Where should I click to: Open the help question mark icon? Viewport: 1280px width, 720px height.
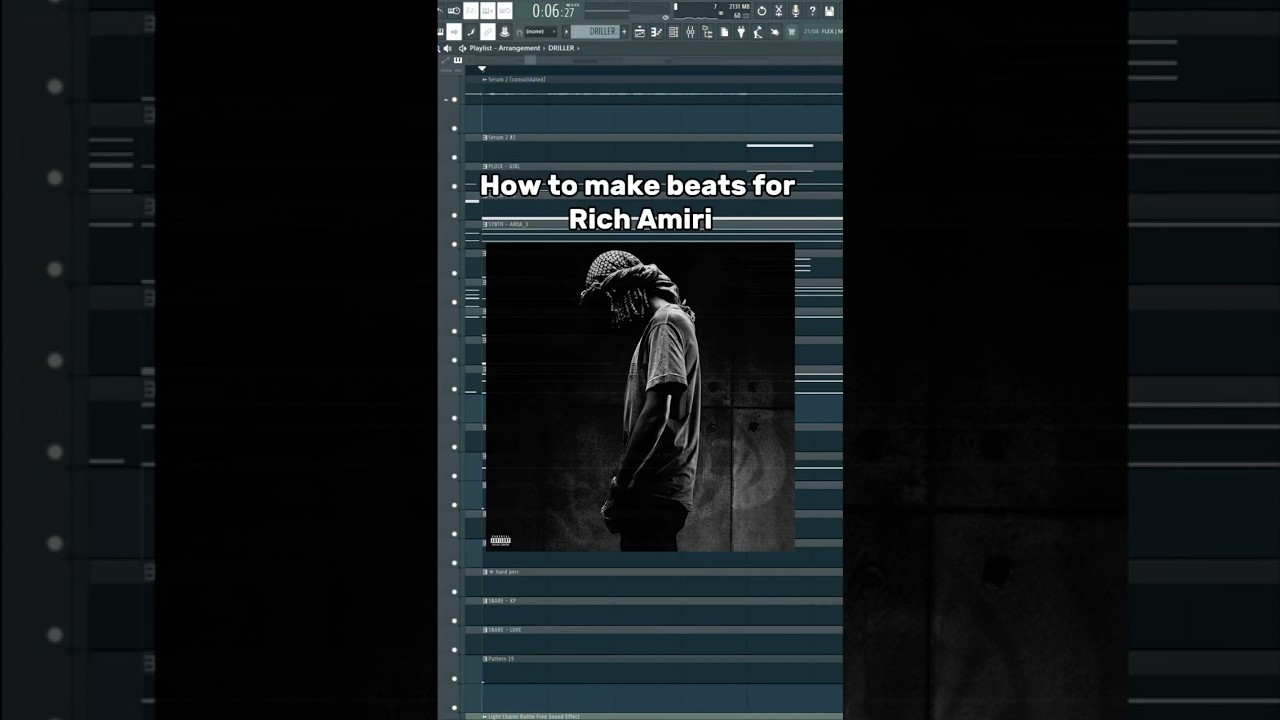click(812, 11)
